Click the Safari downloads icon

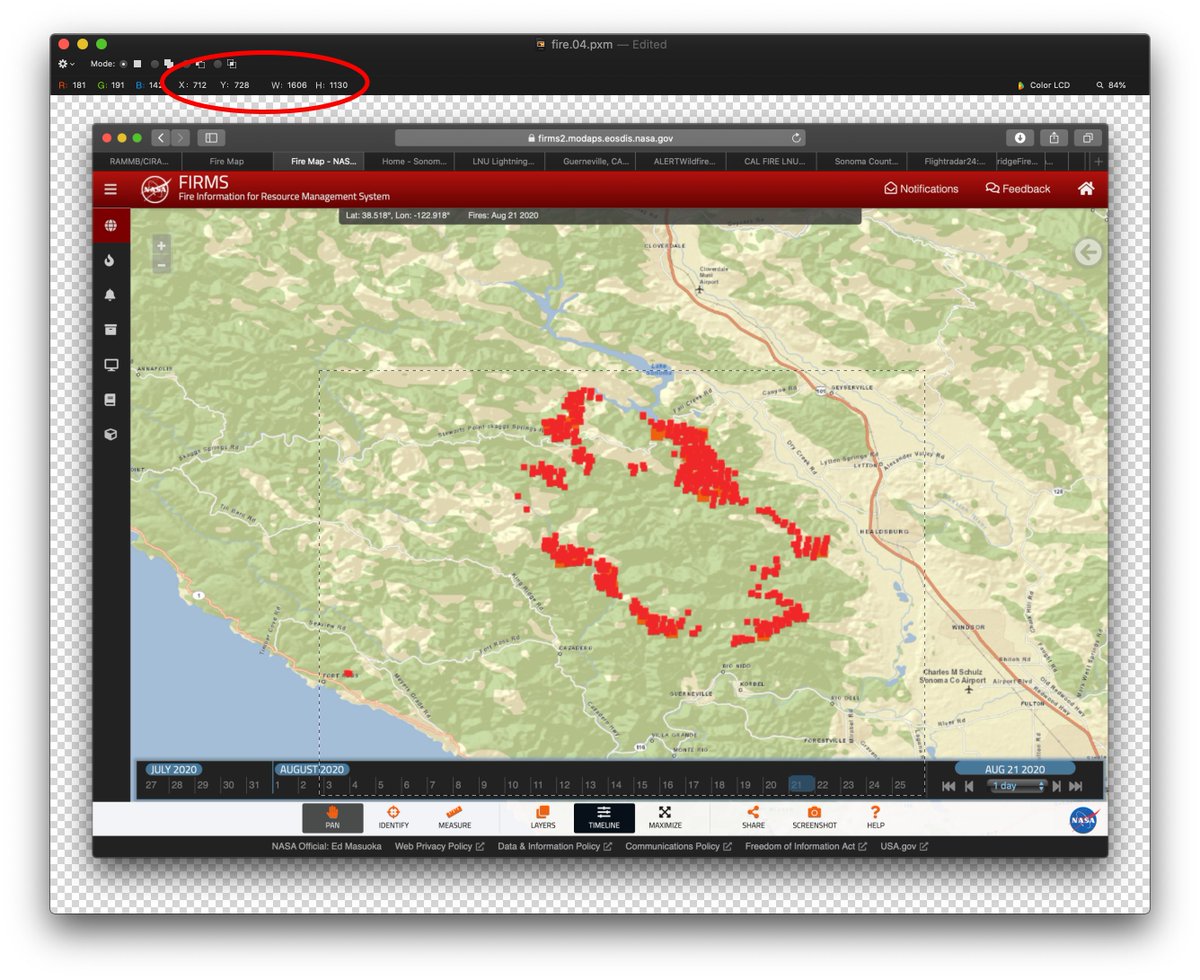(x=1020, y=138)
